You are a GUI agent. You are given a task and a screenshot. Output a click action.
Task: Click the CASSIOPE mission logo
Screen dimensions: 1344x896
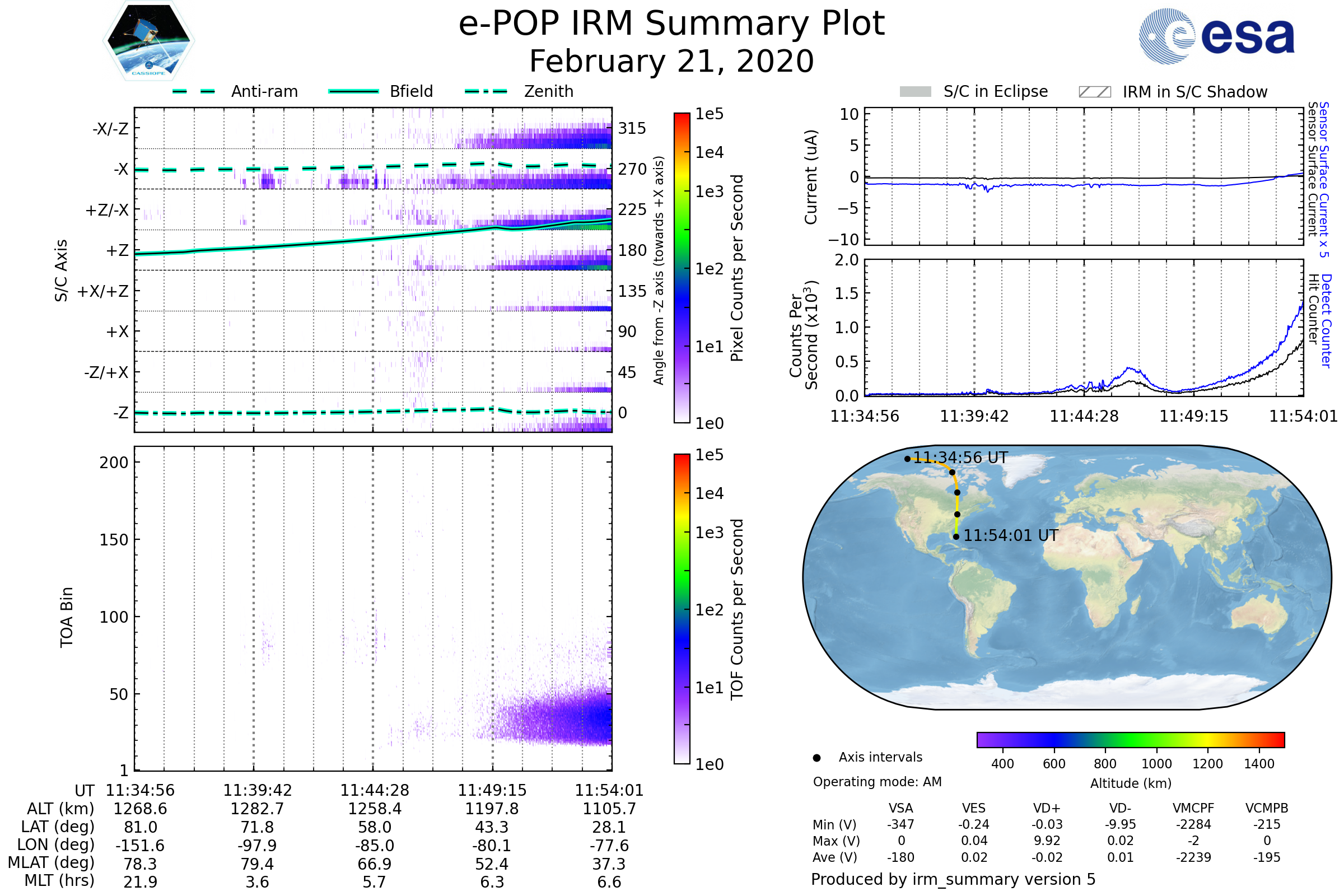pos(148,41)
